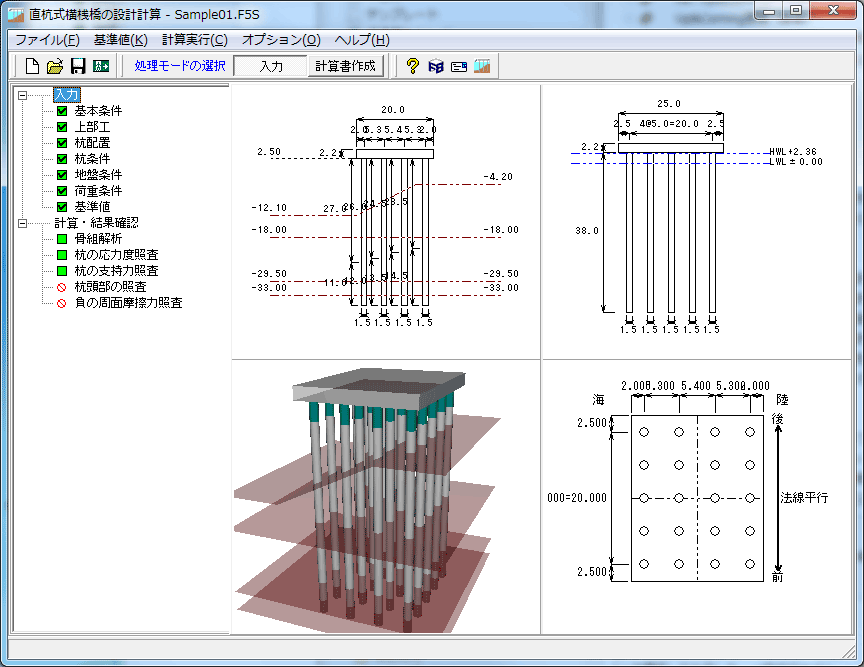Select the checked 基本条件 item
Image resolution: width=864 pixels, height=667 pixels.
point(97,111)
